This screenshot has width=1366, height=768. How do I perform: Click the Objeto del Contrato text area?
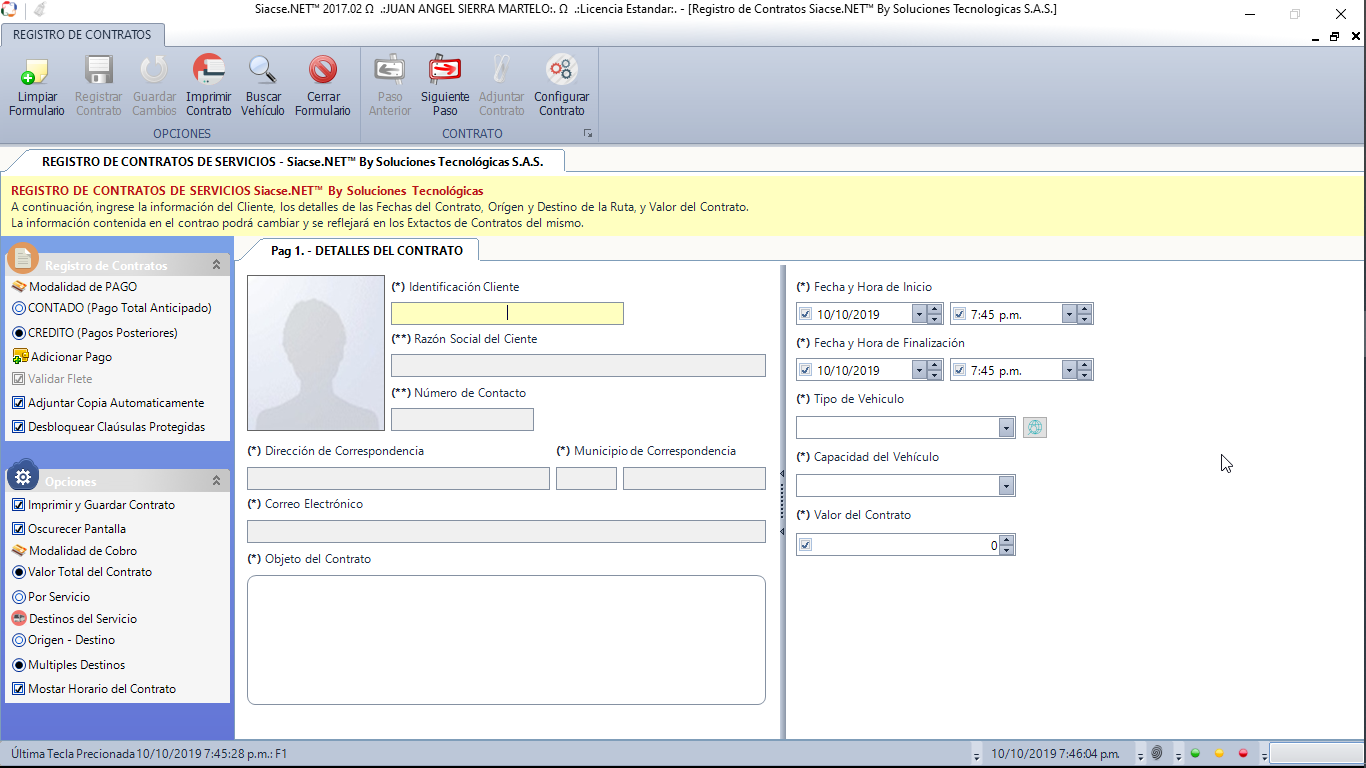pos(506,640)
